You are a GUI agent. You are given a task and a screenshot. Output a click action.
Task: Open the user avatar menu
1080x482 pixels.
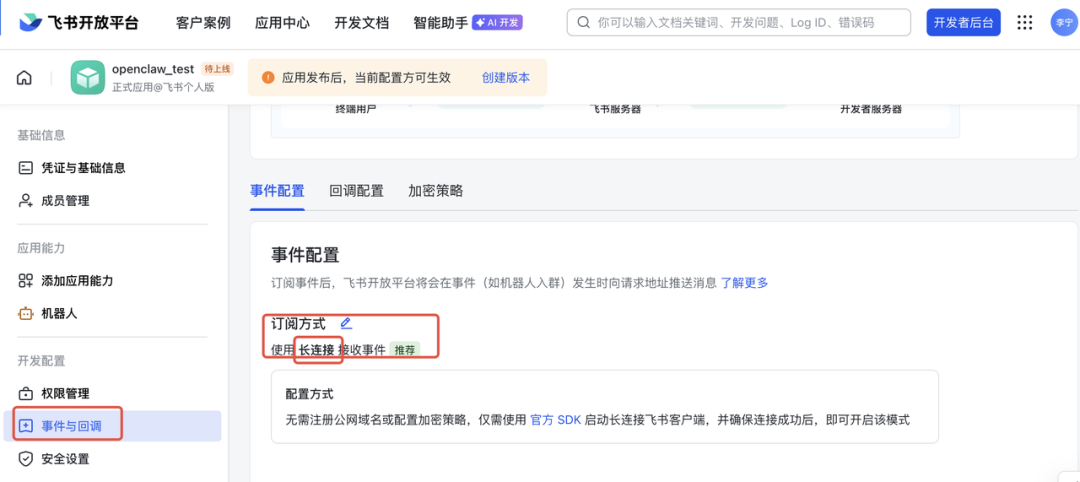1062,22
